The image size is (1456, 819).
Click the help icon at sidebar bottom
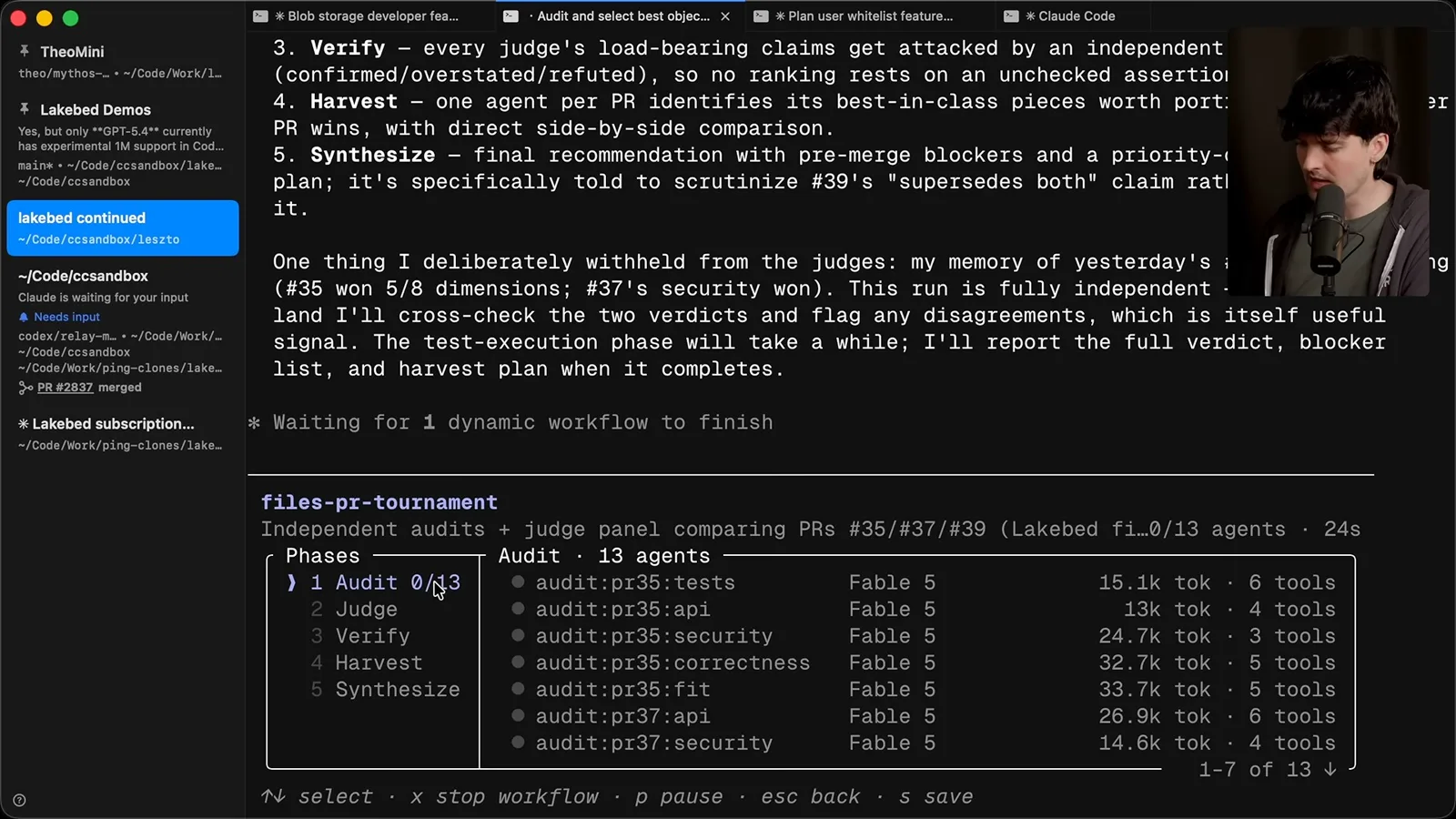(x=19, y=801)
